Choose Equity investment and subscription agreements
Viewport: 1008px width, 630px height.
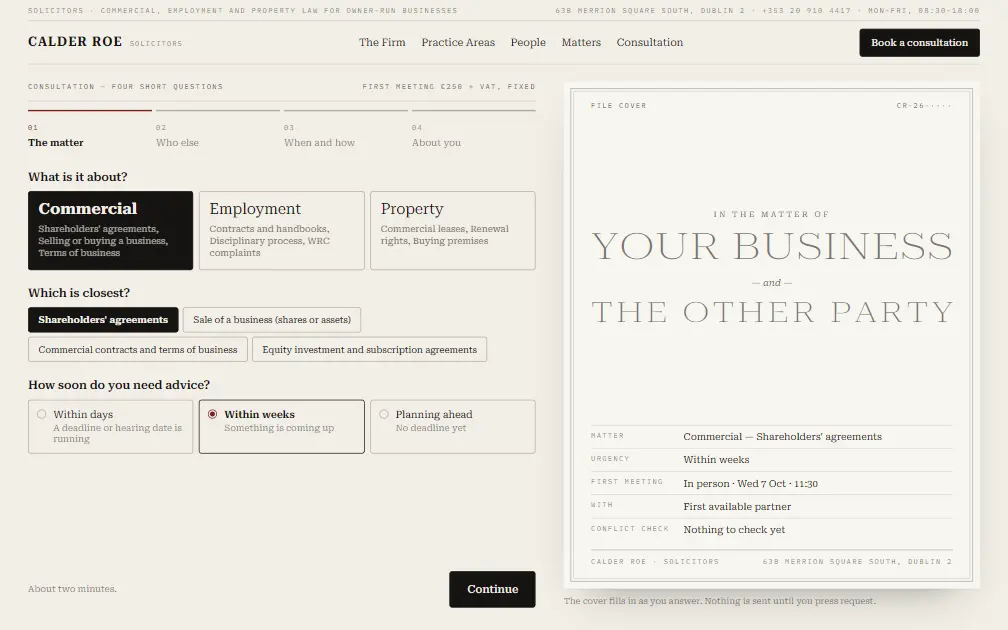370,350
